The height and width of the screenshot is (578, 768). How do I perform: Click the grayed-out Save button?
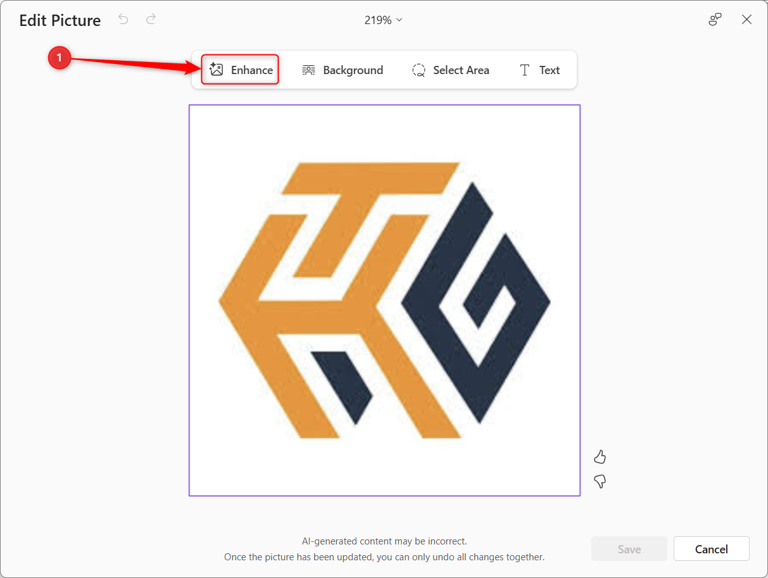629,549
